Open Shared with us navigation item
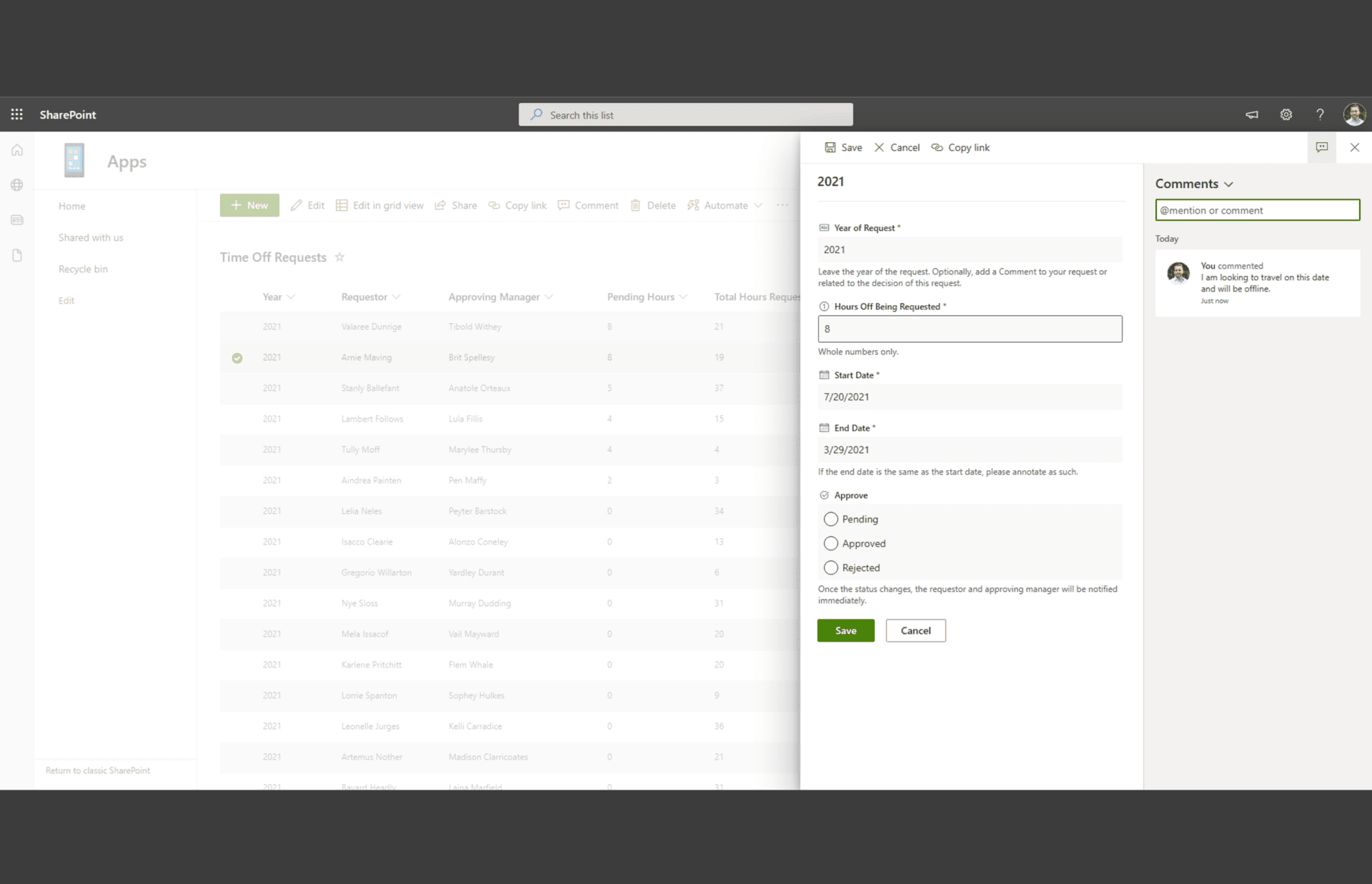 pyautogui.click(x=91, y=237)
